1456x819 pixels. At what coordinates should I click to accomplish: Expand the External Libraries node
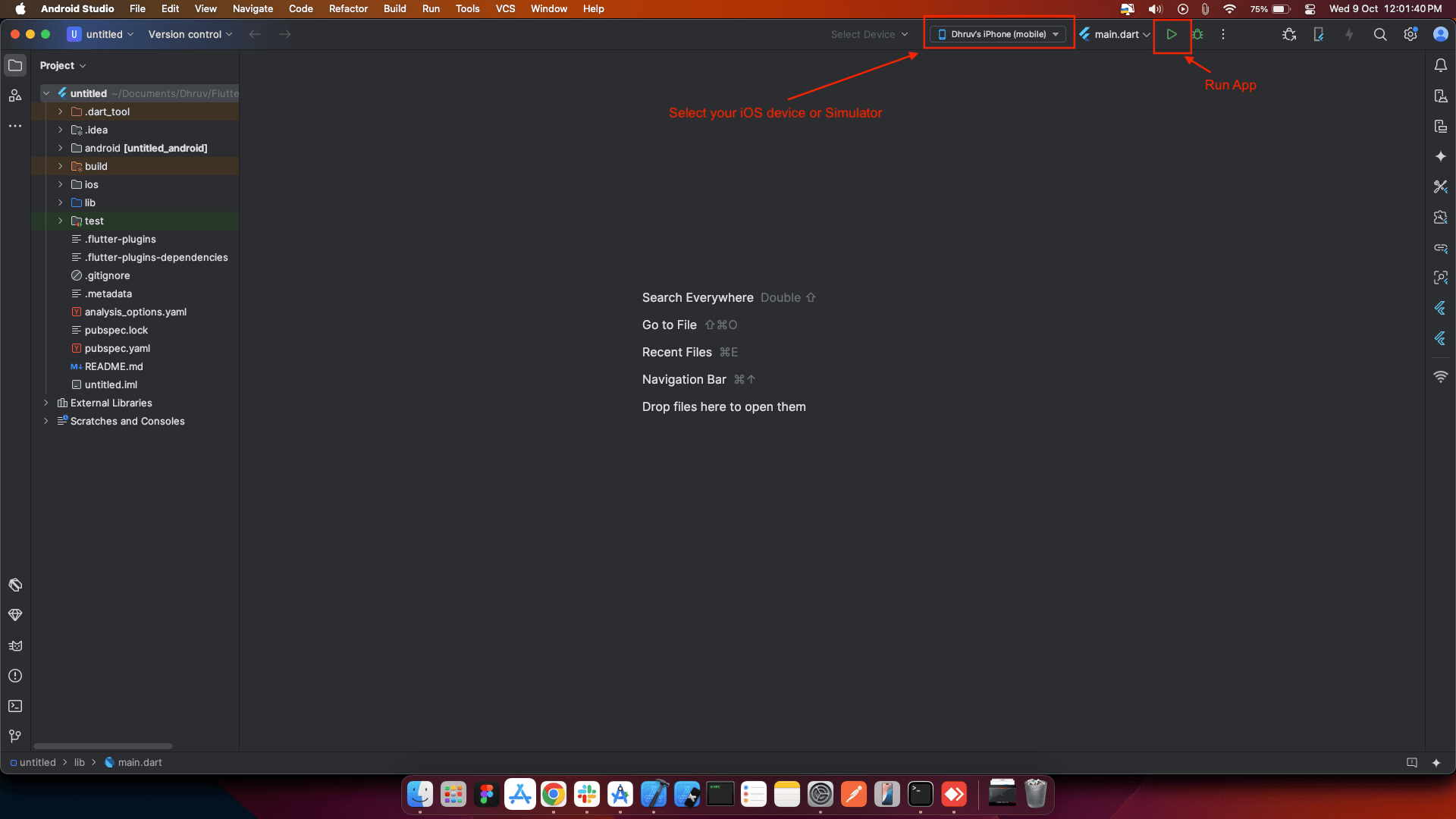[x=46, y=403]
